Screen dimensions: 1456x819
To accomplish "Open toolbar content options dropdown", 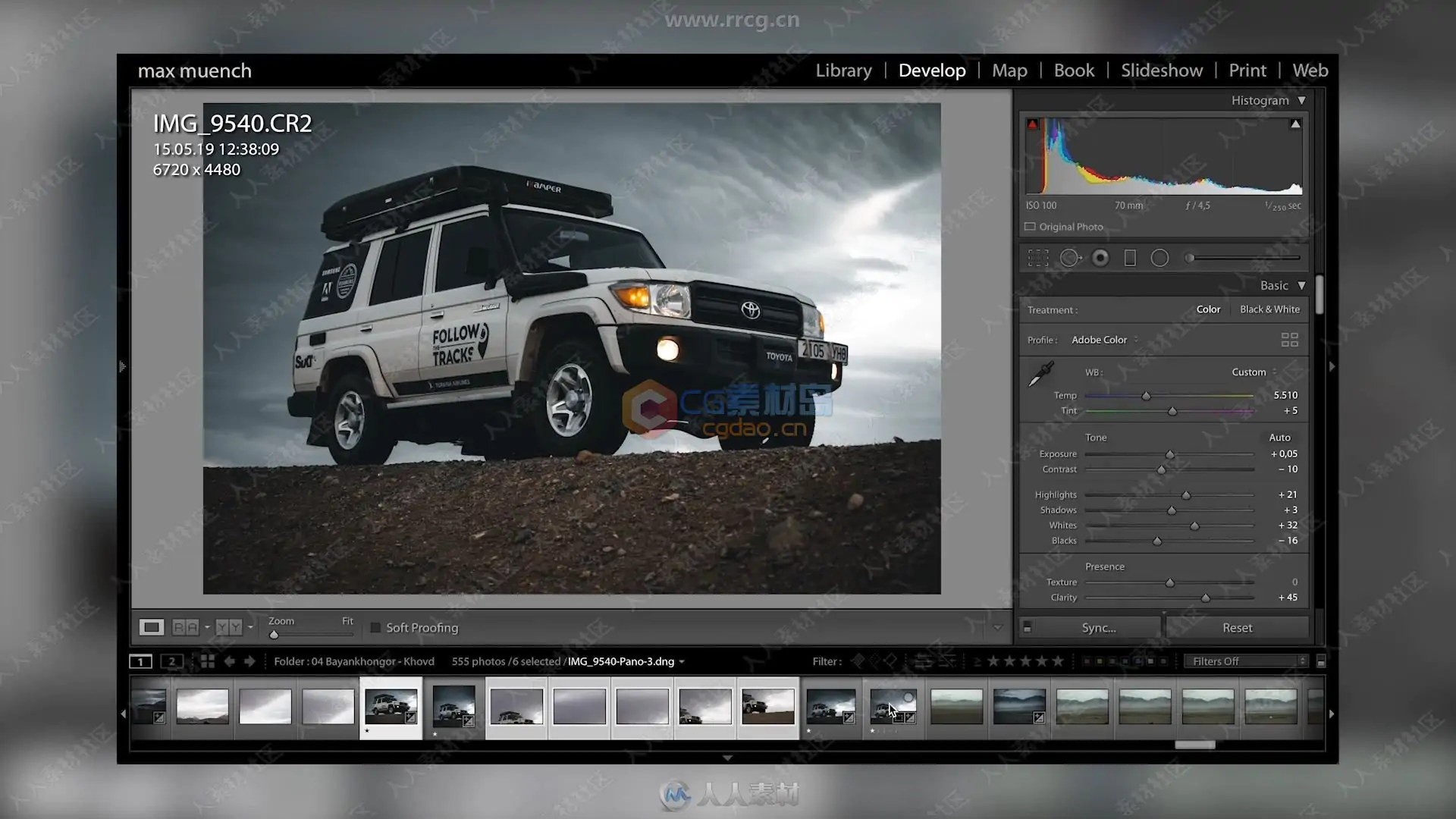I will tap(997, 628).
